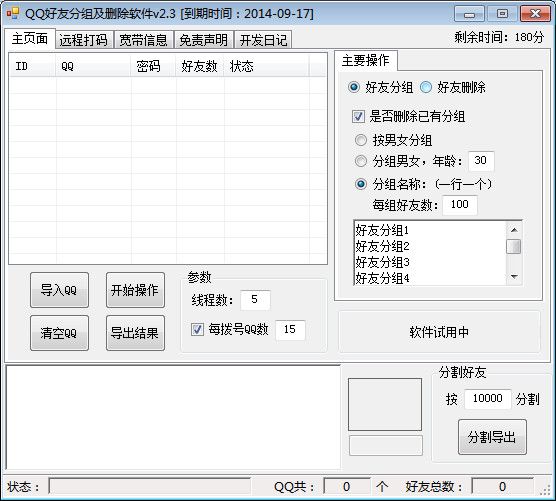Click the 分割导出 button
This screenshot has width=556, height=501.
[492, 437]
